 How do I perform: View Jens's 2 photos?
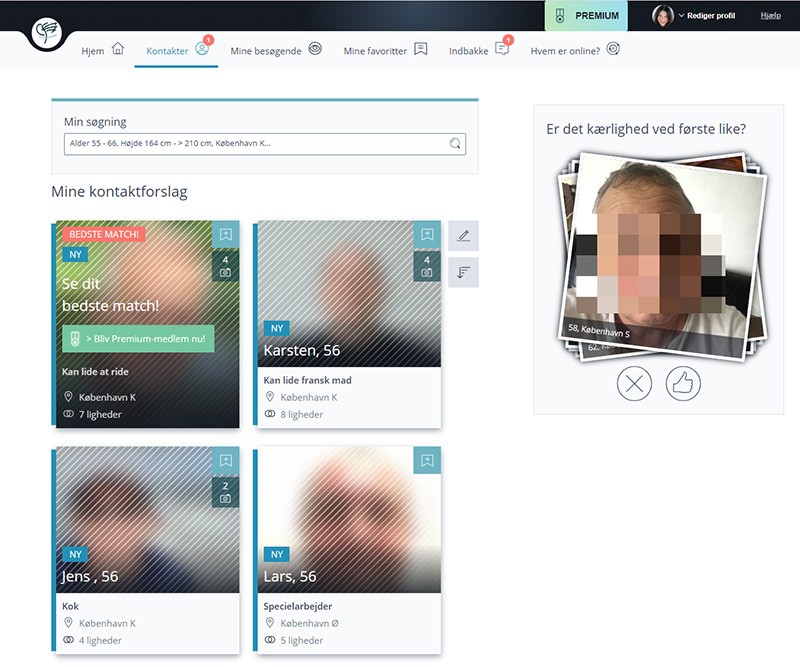[x=226, y=492]
